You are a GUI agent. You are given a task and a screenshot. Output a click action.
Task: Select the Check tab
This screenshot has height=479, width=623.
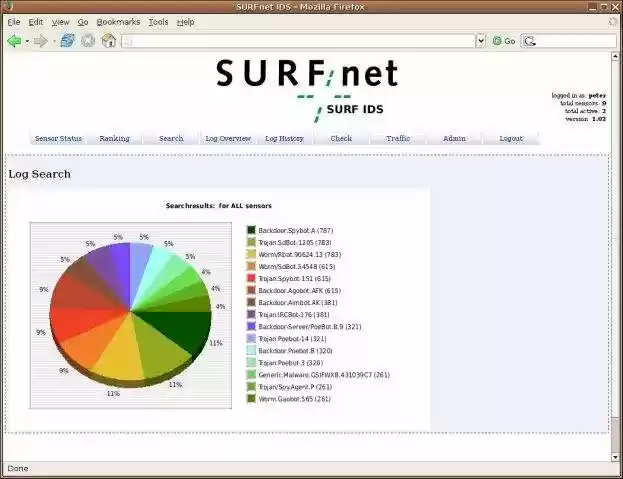[341, 138]
